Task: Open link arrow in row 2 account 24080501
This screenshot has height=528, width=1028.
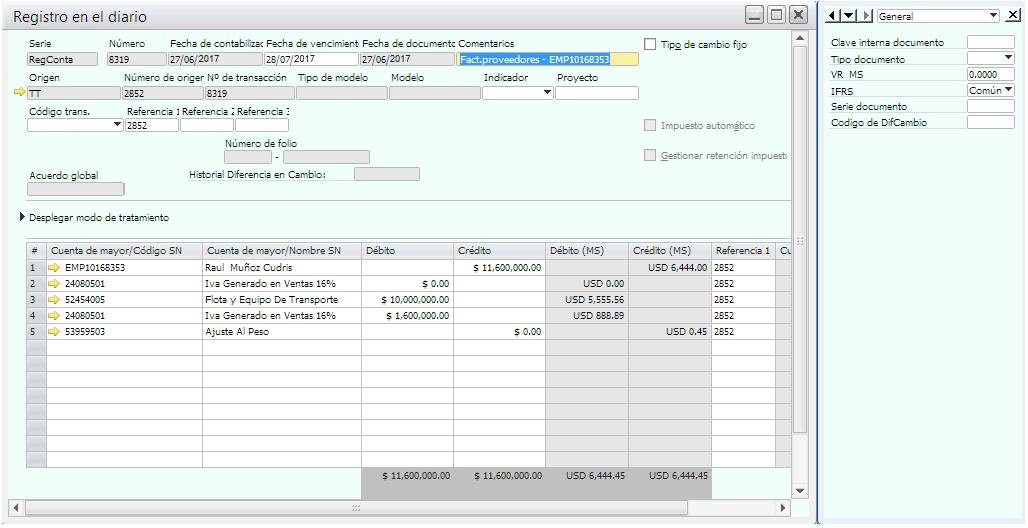Action: click(54, 284)
